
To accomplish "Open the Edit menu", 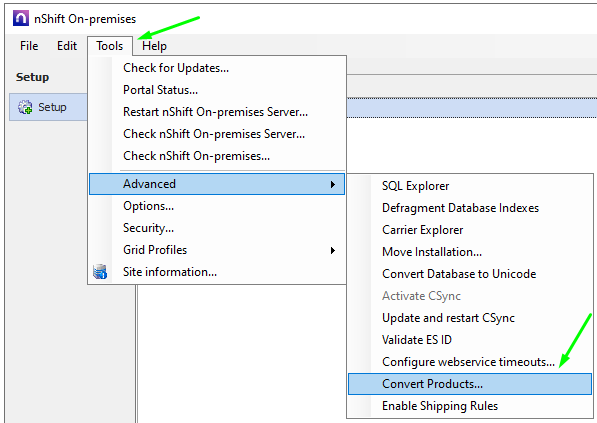I will click(67, 46).
